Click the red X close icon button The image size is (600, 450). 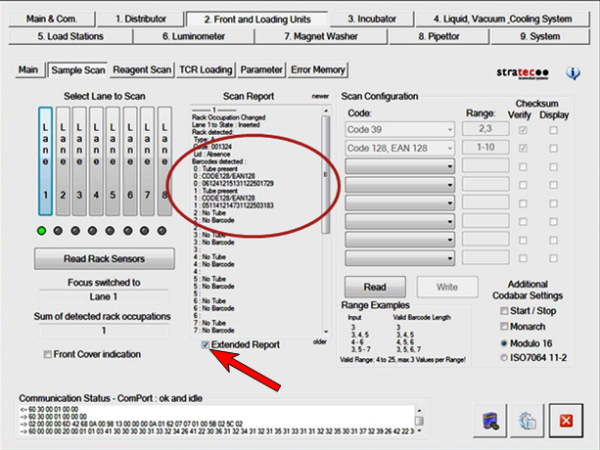(x=565, y=420)
